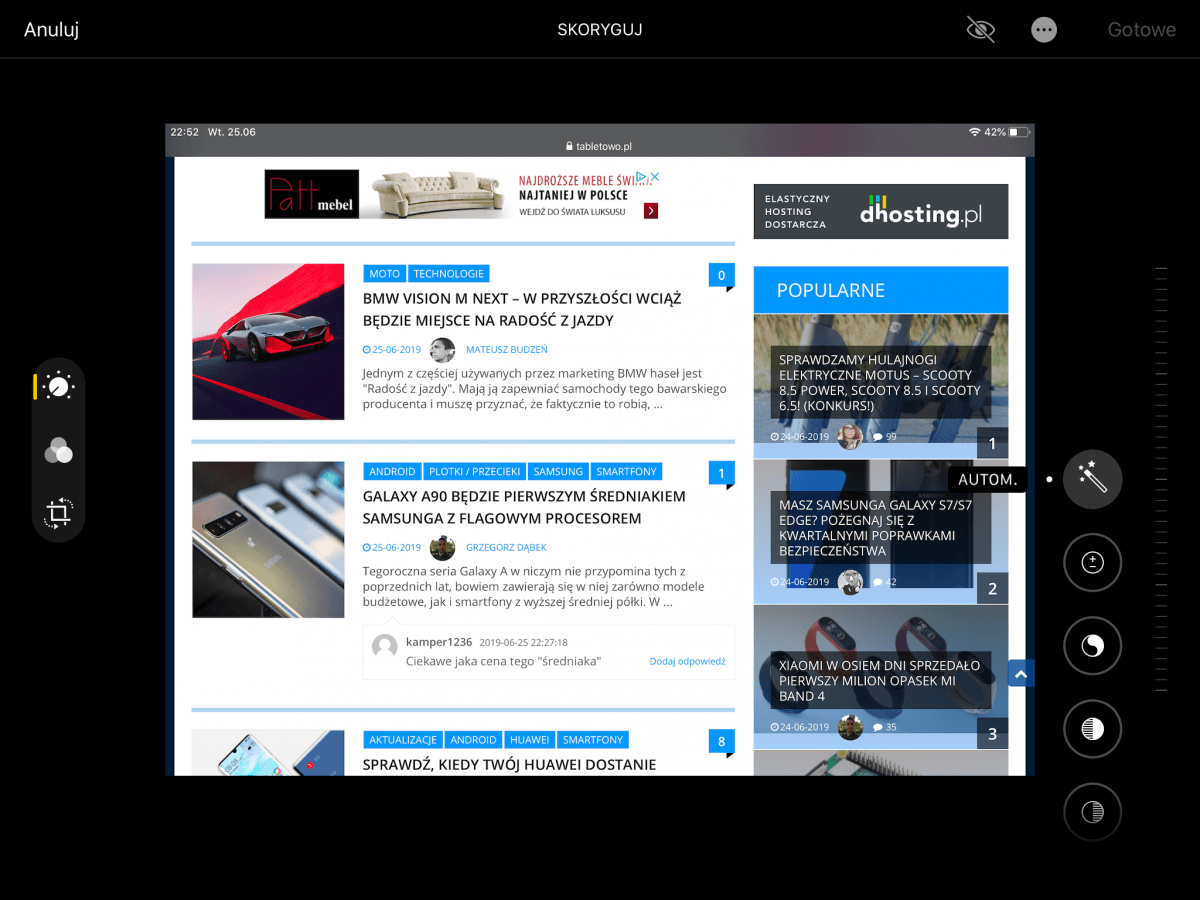Click the dhosting.pl advertisement banner

(x=880, y=211)
